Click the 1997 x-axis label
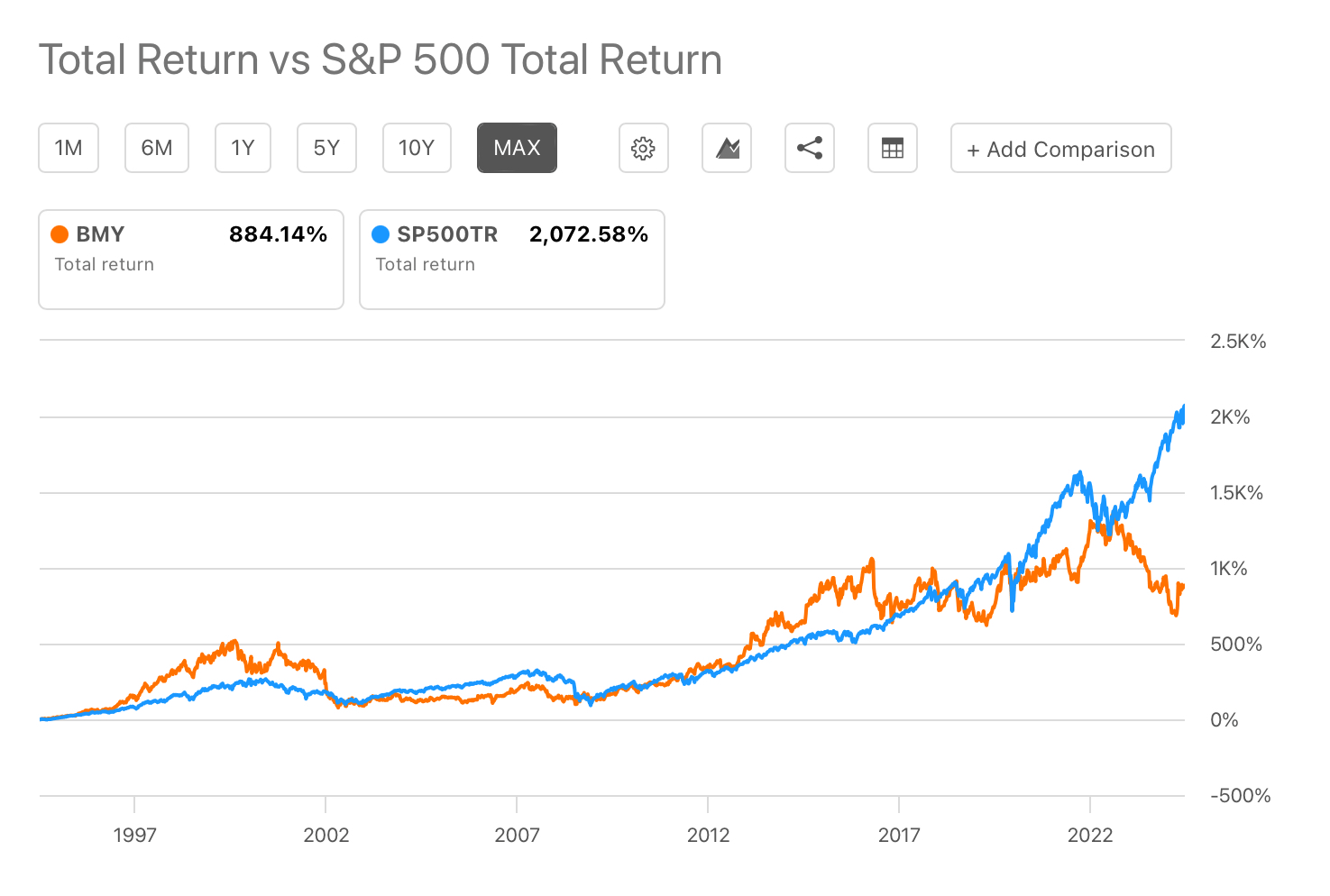 click(134, 835)
